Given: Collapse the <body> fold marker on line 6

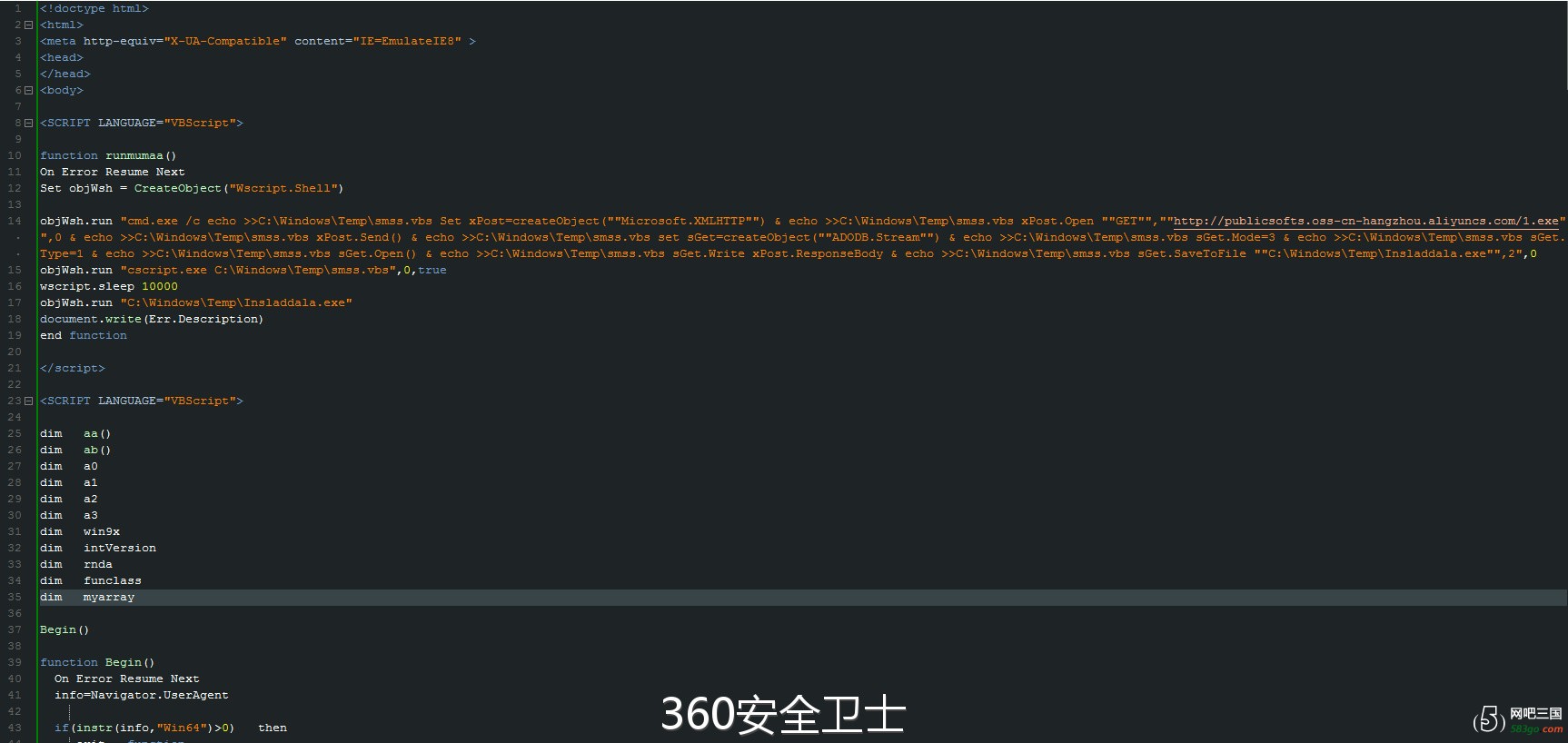Looking at the screenshot, I should point(28,90).
